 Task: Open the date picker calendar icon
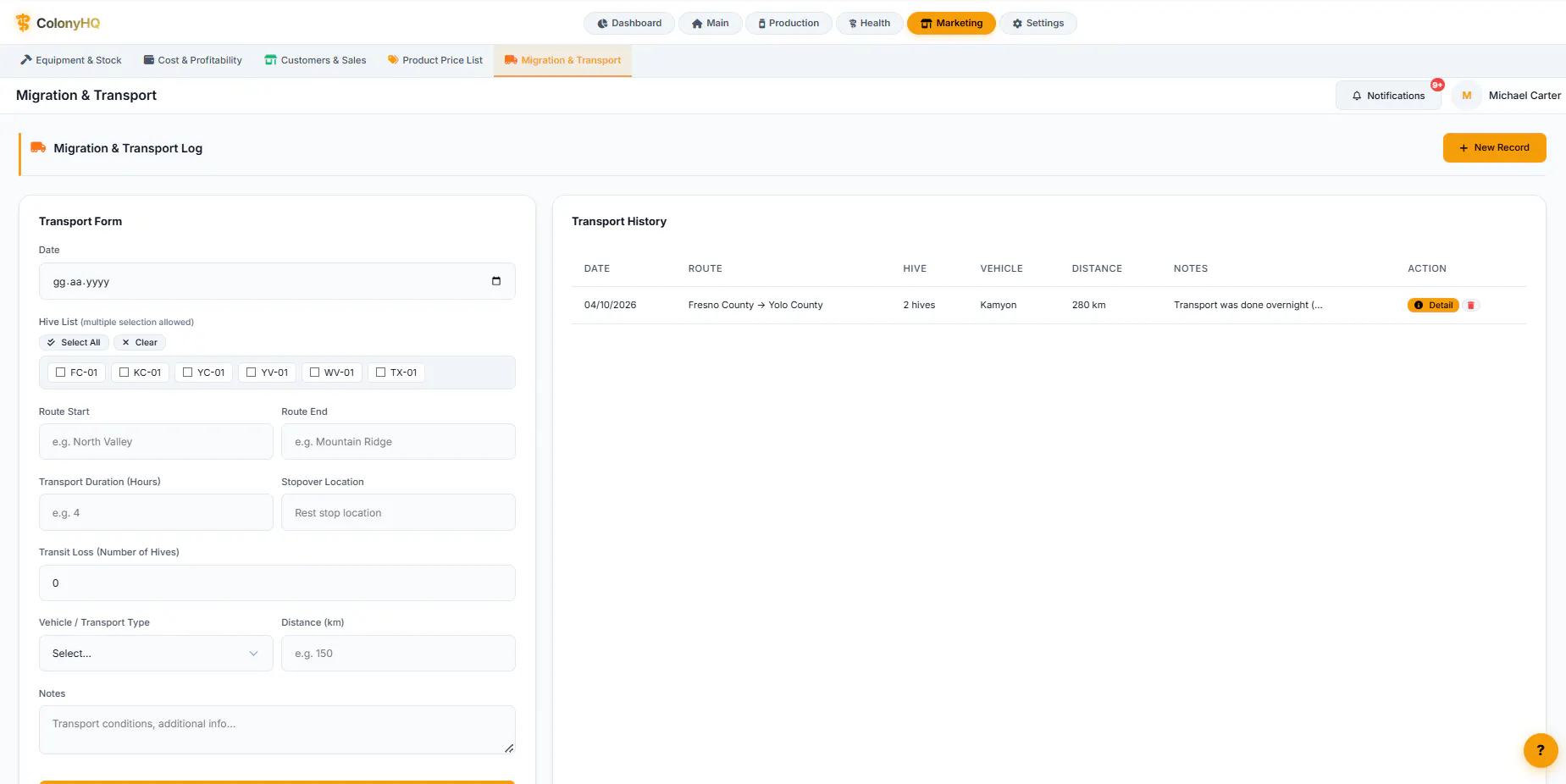[x=496, y=281]
